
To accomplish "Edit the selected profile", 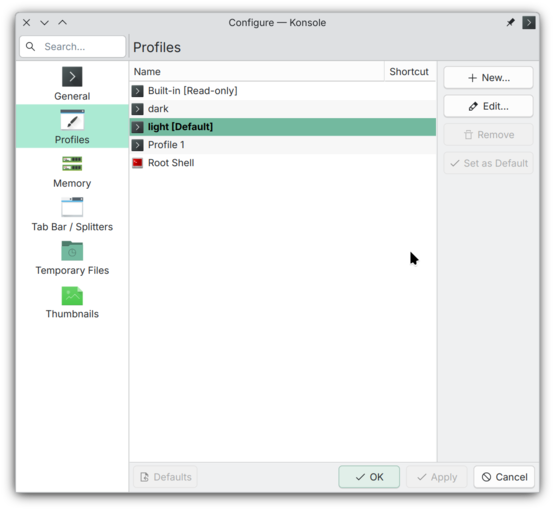I will pos(488,106).
